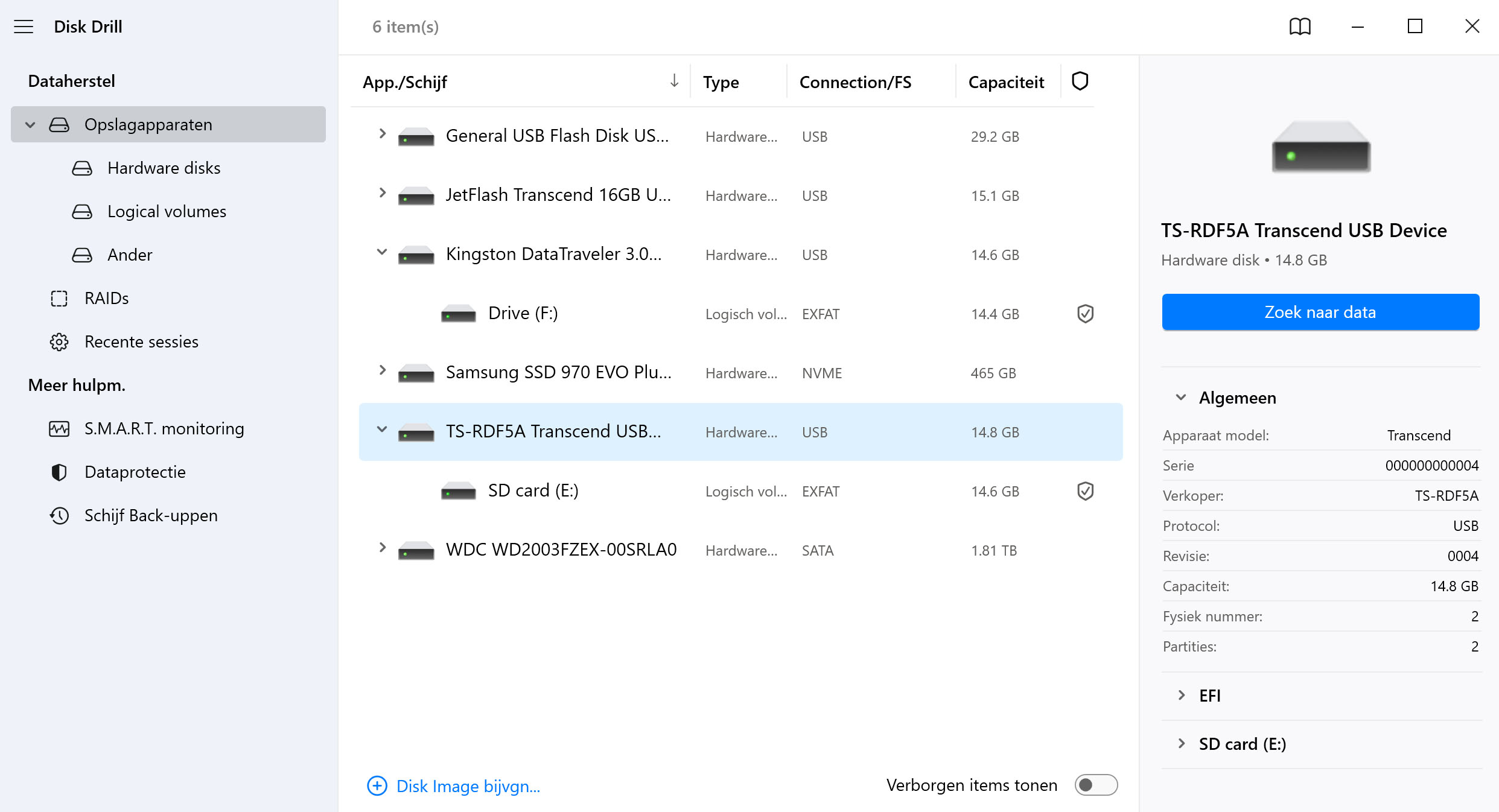Click the S.M.A.R.T. monitoring icon

[59, 429]
